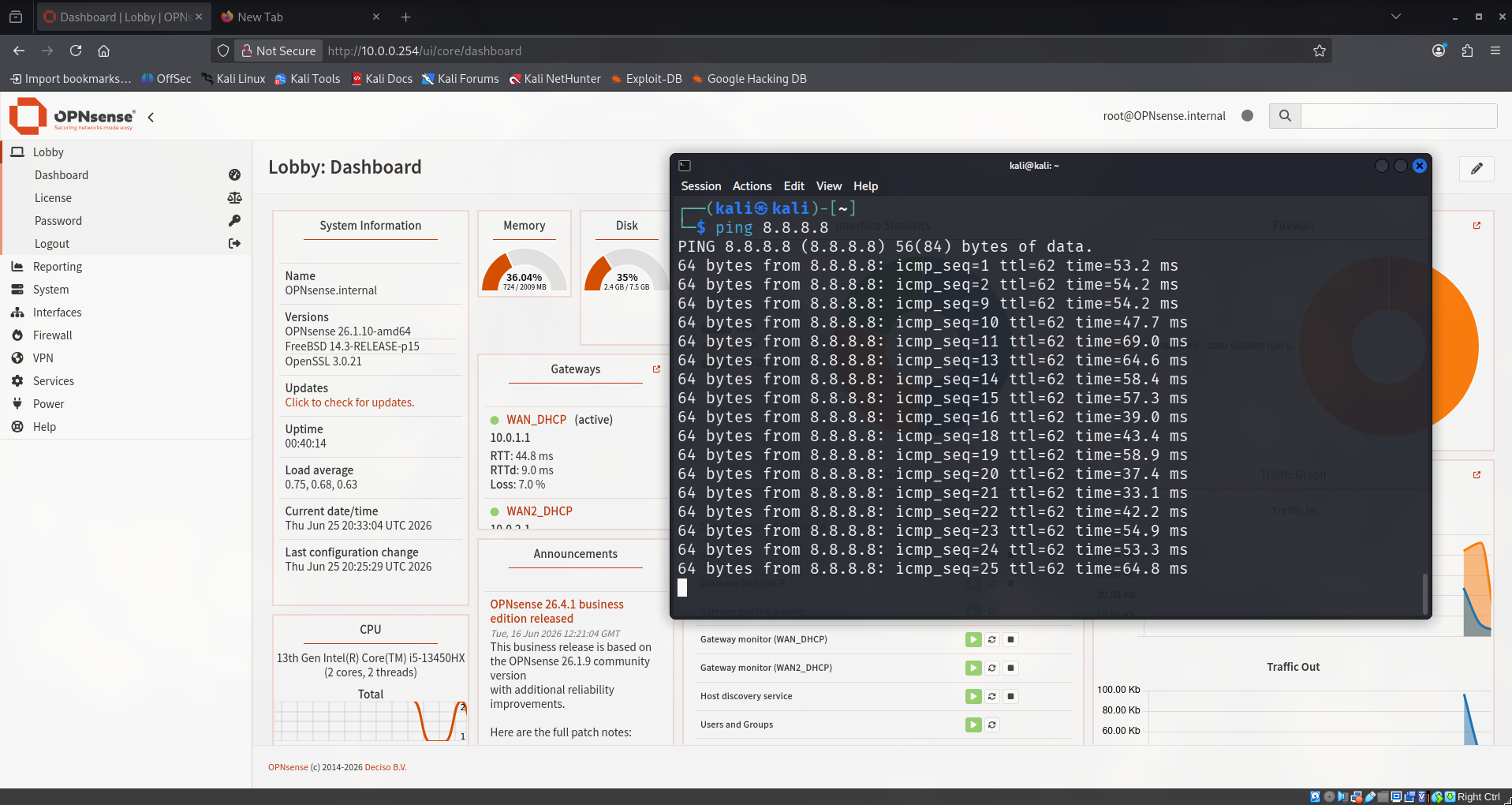The width and height of the screenshot is (1512, 805).
Task: Open the Session menu in terminal
Action: coord(701,186)
